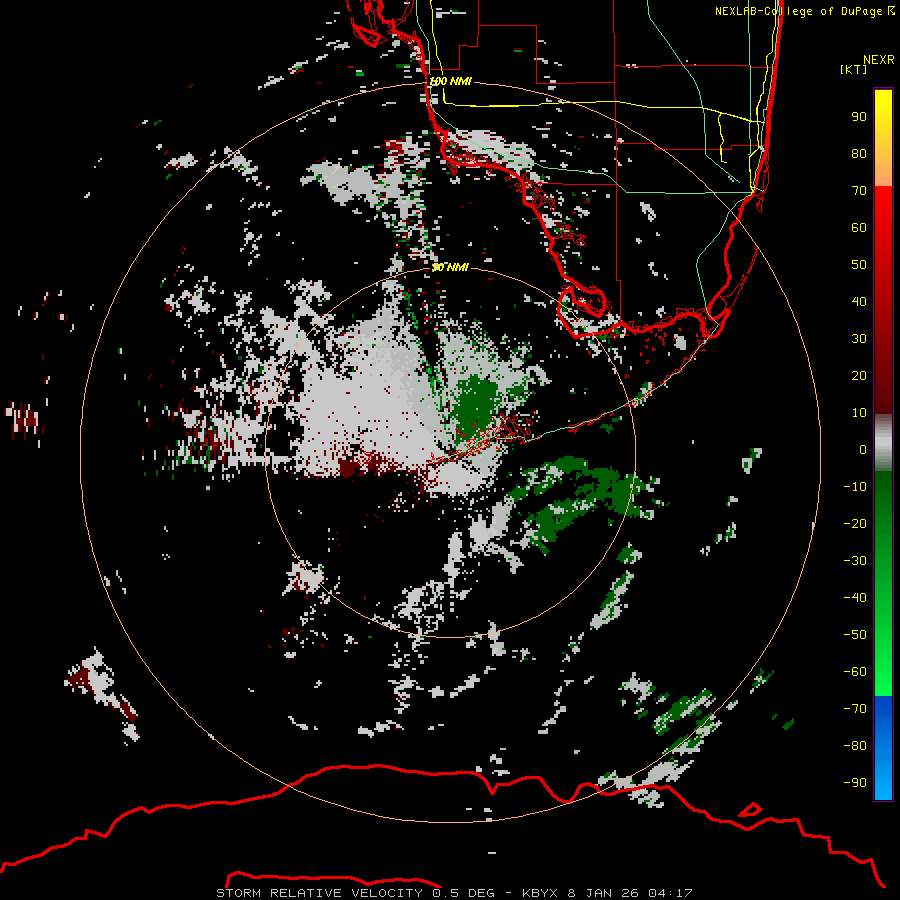900x900 pixels.
Task: Click the gray zero-velocity segment of the color bar
Action: pyautogui.click(x=883, y=442)
